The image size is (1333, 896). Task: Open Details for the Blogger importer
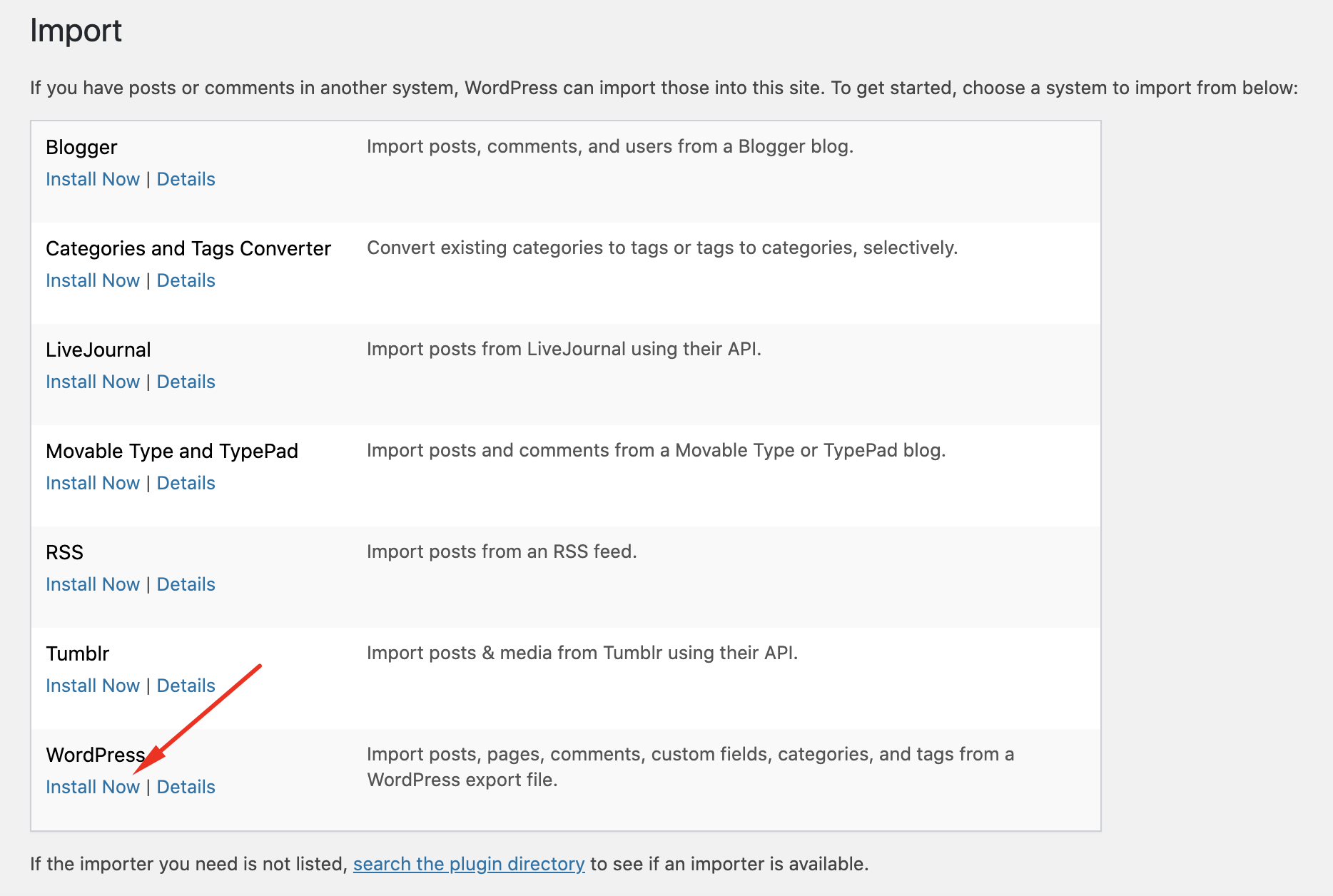tap(186, 179)
